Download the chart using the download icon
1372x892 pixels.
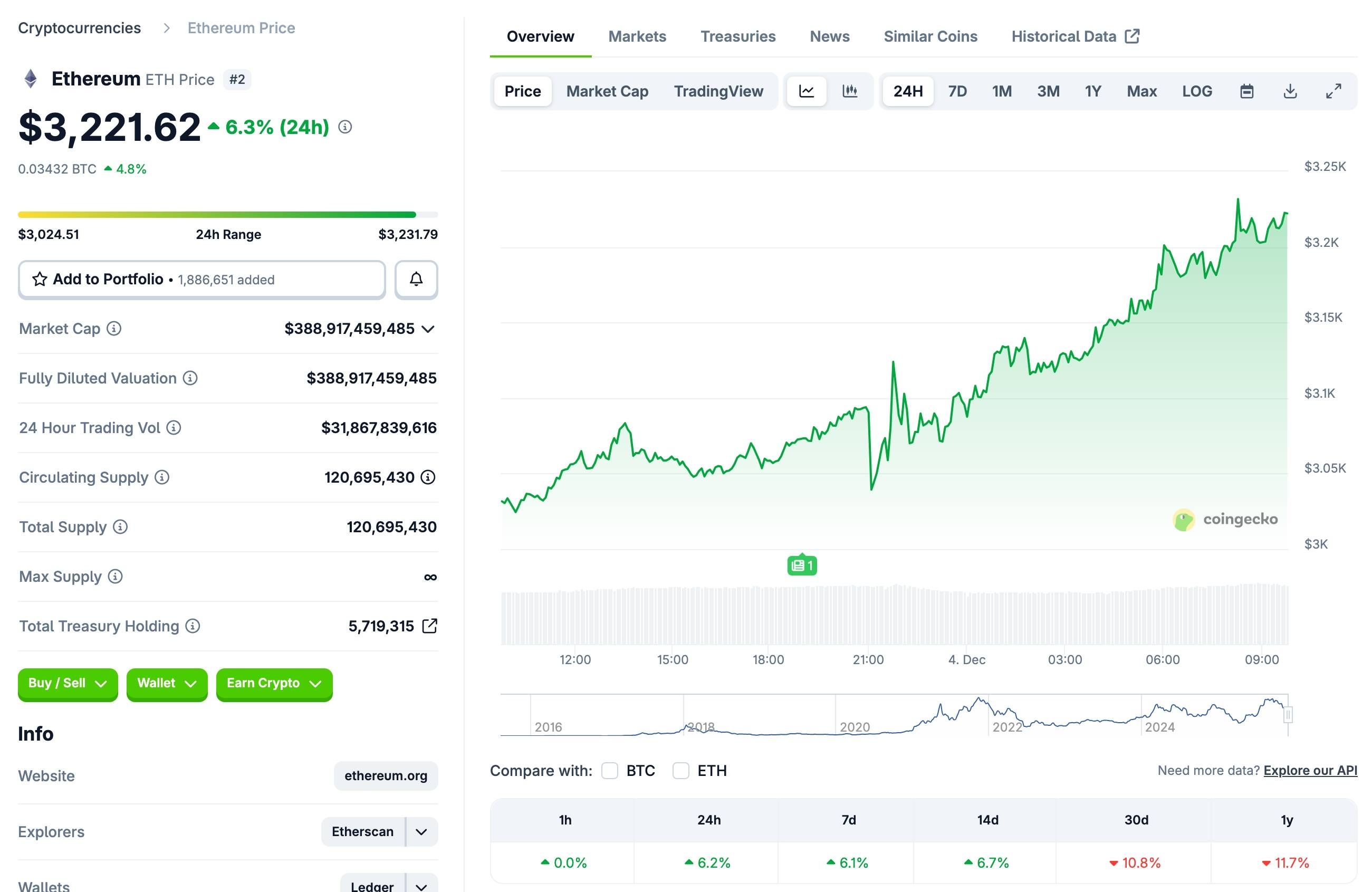pos(1291,91)
